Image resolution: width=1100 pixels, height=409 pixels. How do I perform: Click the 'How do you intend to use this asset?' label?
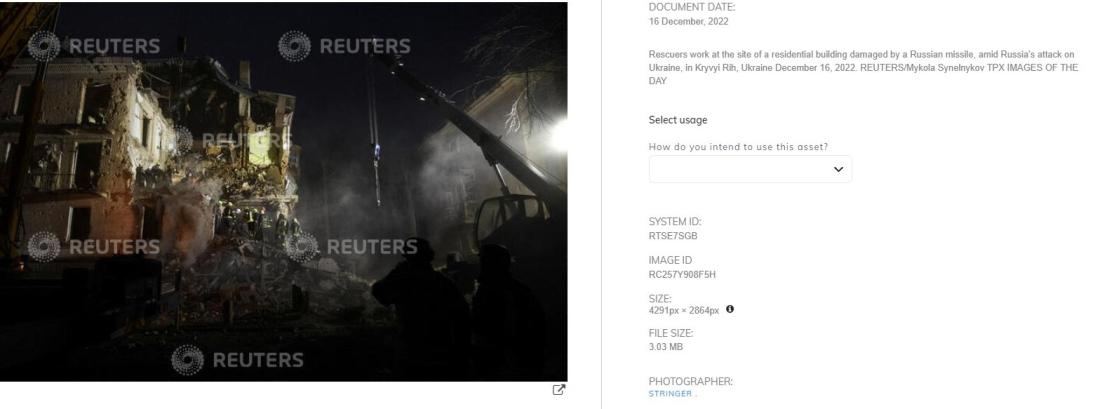point(738,147)
